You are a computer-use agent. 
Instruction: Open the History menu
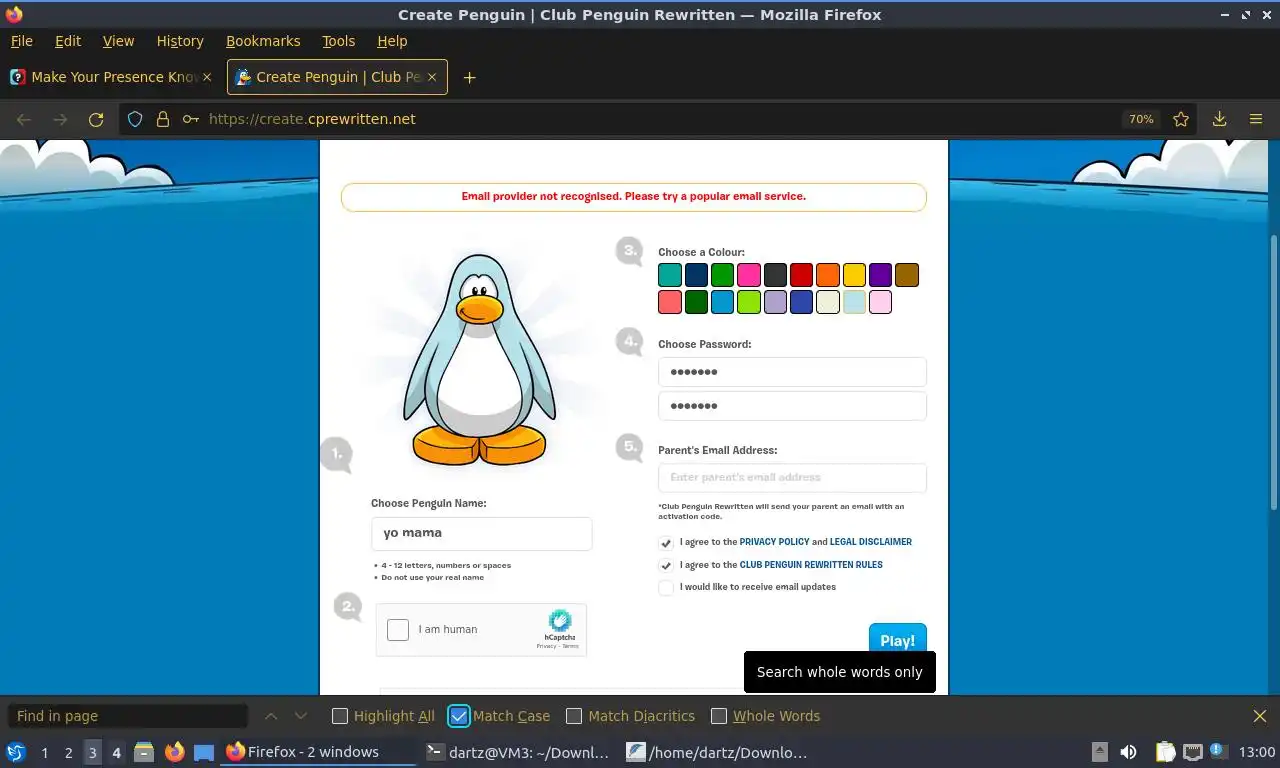[180, 41]
